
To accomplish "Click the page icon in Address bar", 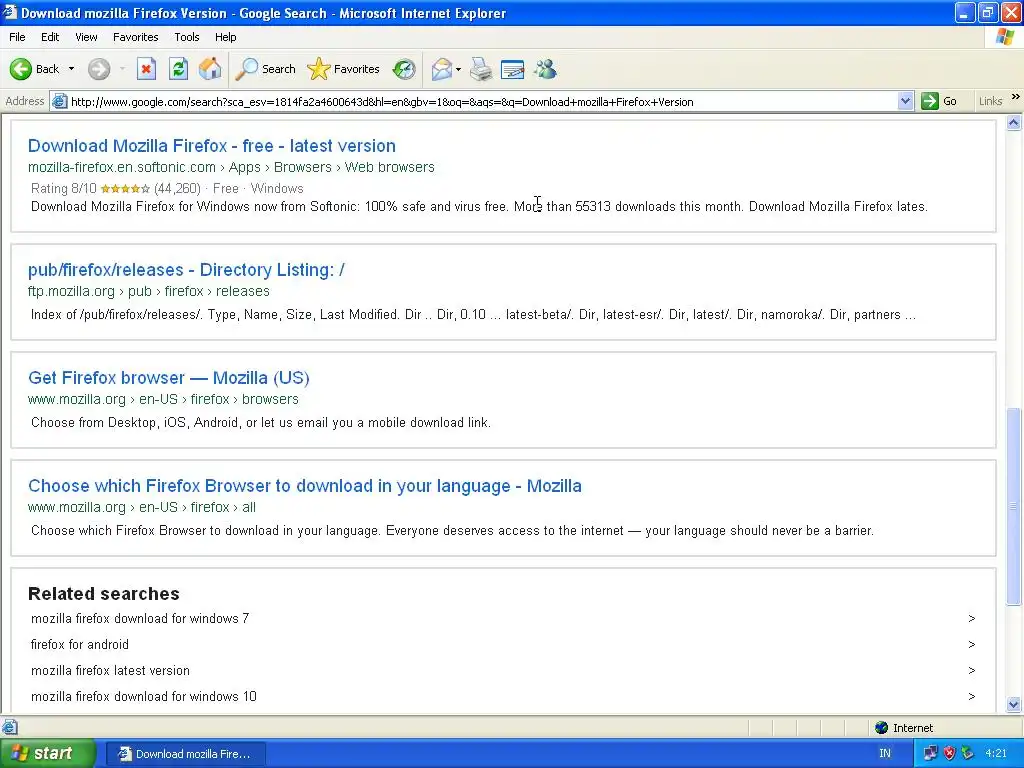I will tap(59, 102).
